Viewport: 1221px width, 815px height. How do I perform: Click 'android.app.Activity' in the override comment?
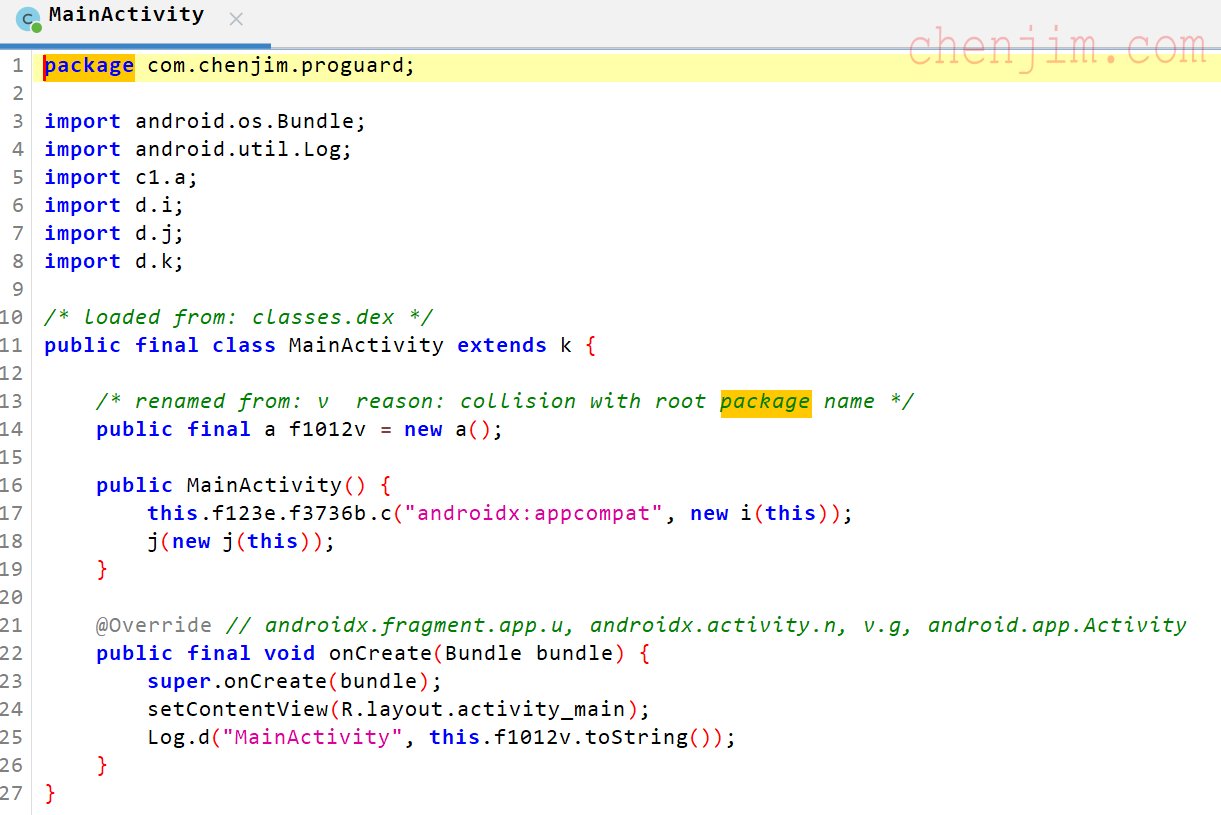pyautogui.click(x=1057, y=626)
